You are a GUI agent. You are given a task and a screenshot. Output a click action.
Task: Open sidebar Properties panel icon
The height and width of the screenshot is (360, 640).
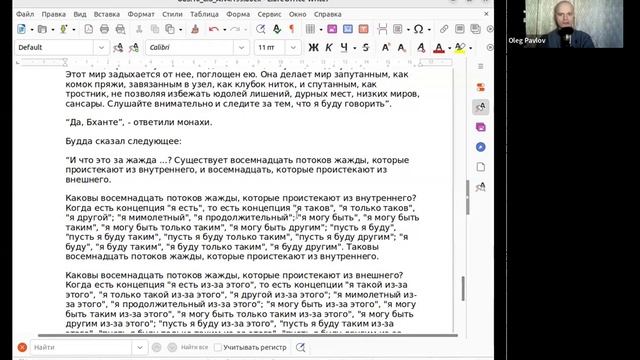pyautogui.click(x=481, y=87)
